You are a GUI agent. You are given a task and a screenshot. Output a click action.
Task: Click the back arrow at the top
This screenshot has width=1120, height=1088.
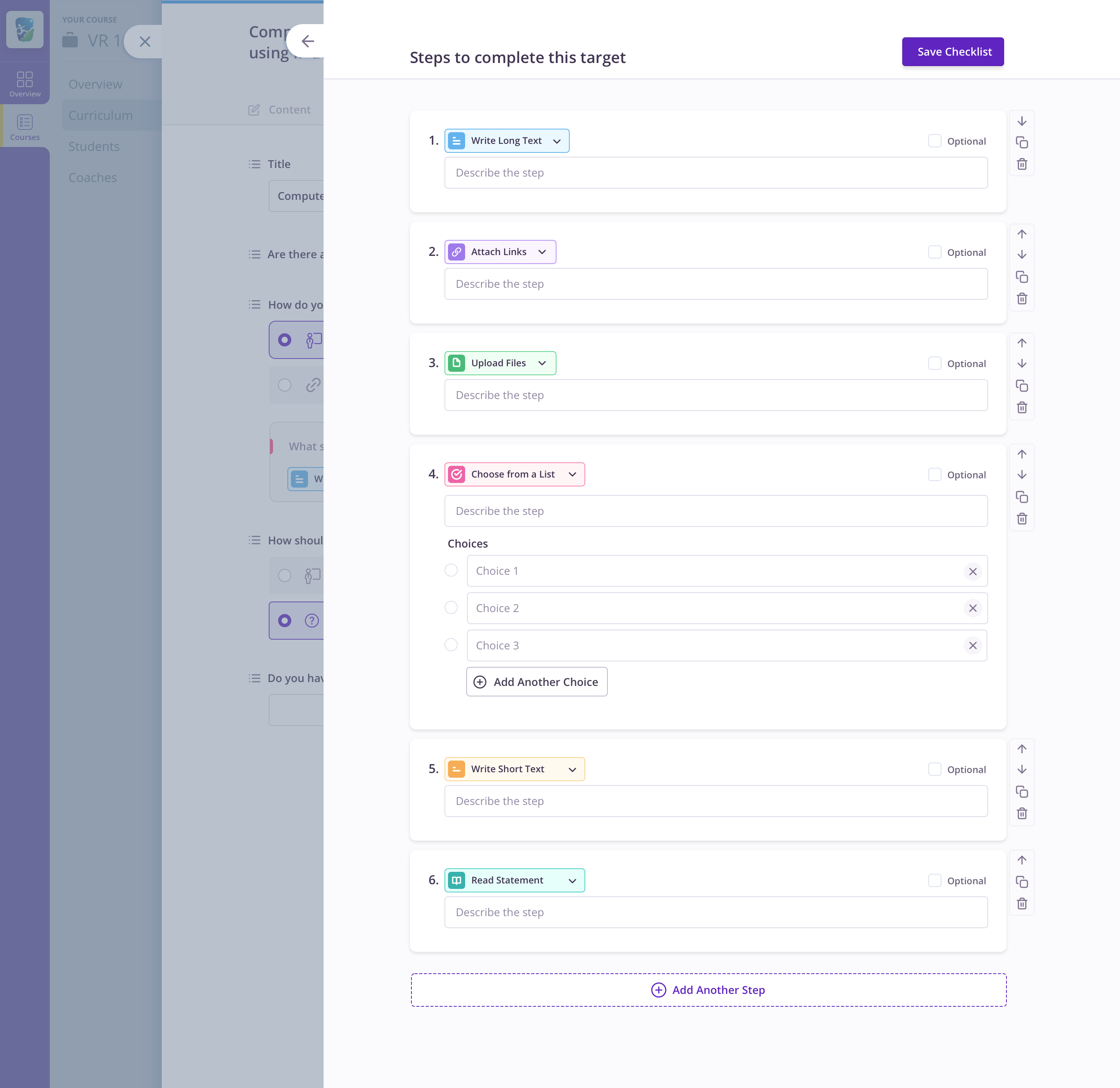coord(308,40)
